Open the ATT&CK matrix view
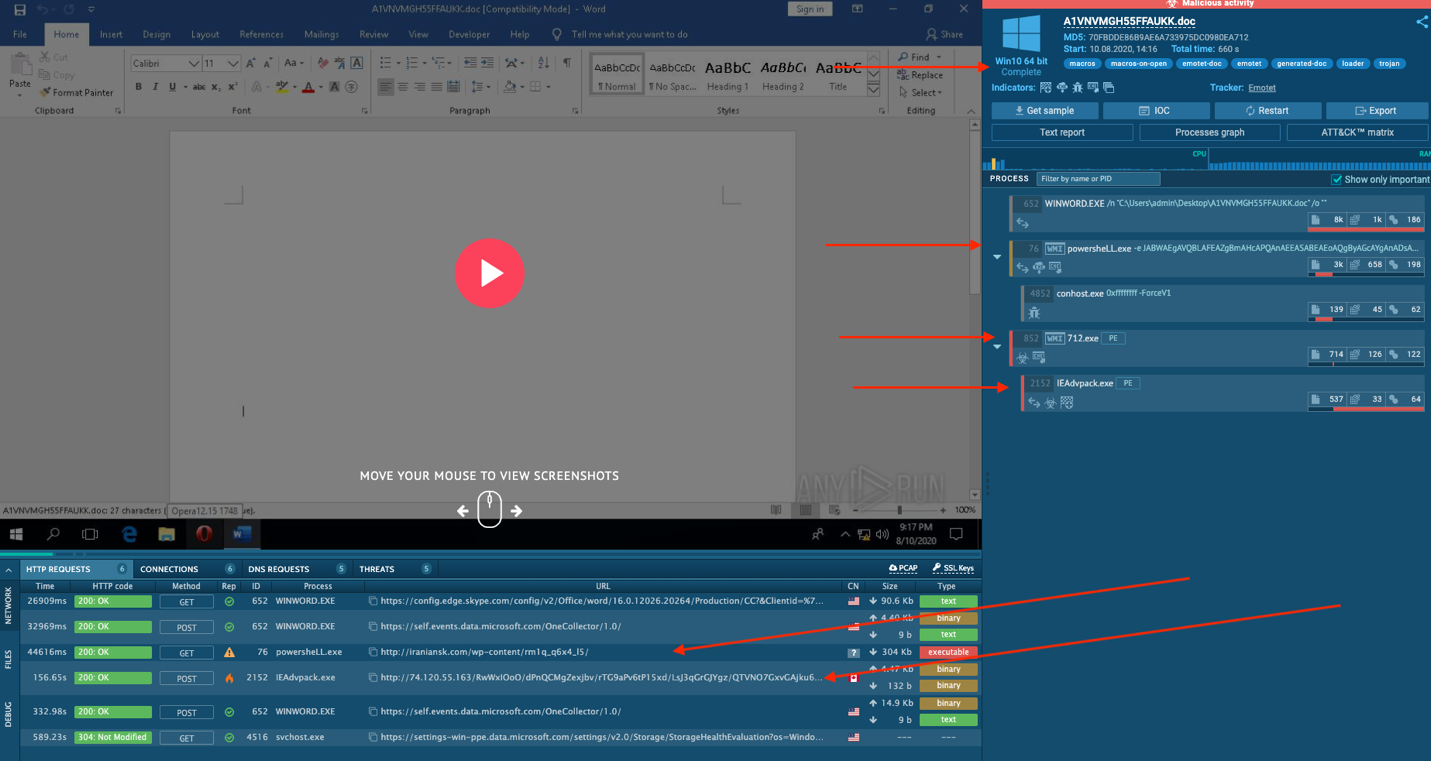Image resolution: width=1431 pixels, height=761 pixels. tap(1357, 132)
